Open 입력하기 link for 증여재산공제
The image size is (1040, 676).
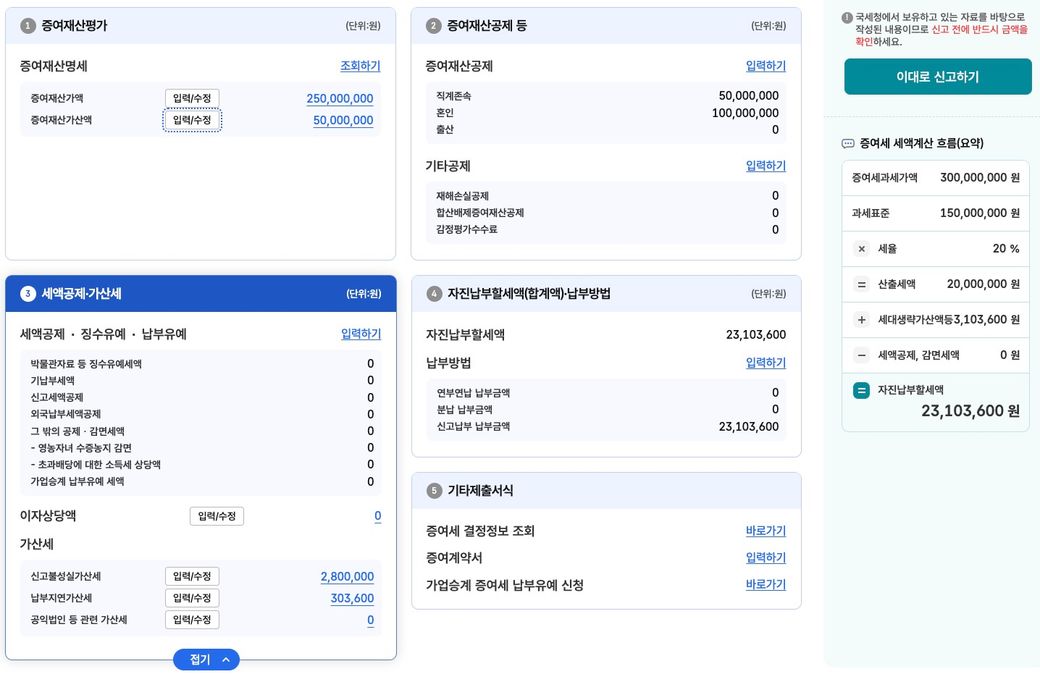point(765,66)
